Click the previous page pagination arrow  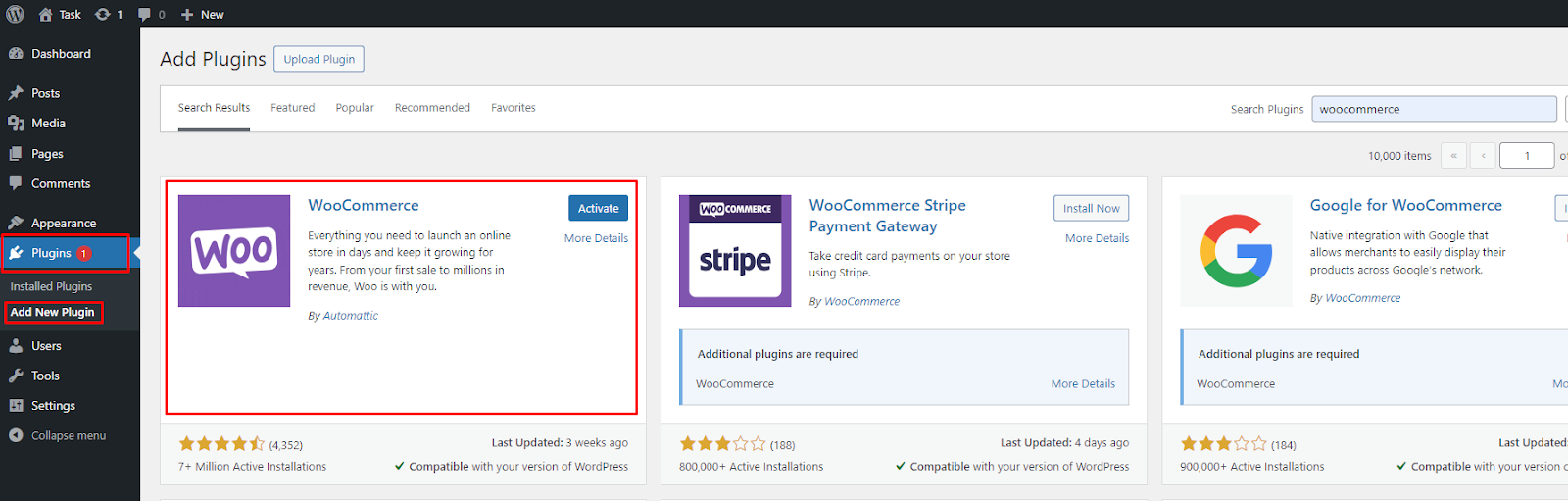pyautogui.click(x=1484, y=155)
